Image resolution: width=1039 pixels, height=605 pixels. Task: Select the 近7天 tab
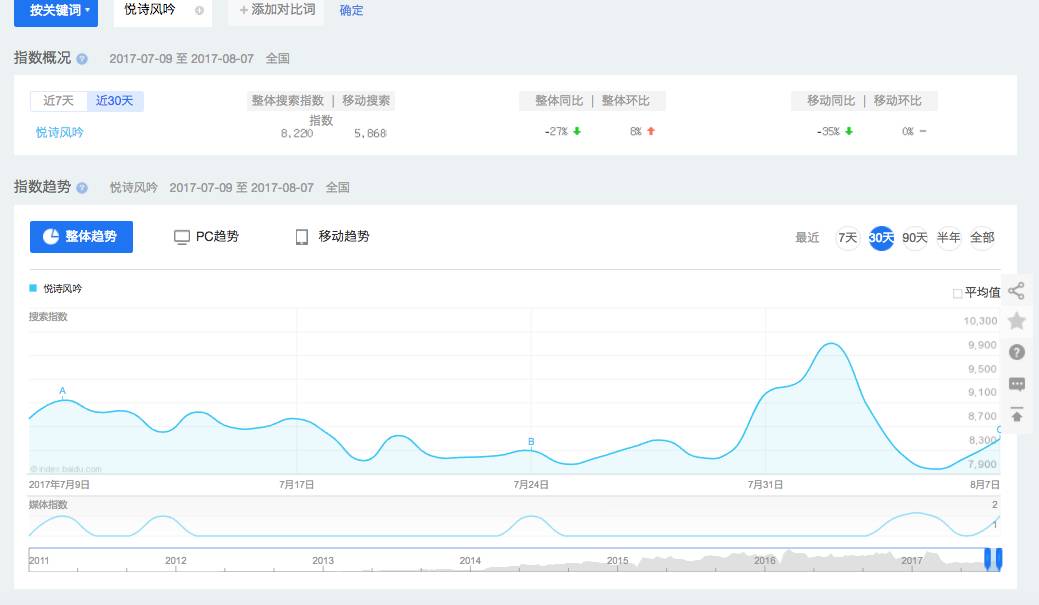[58, 101]
